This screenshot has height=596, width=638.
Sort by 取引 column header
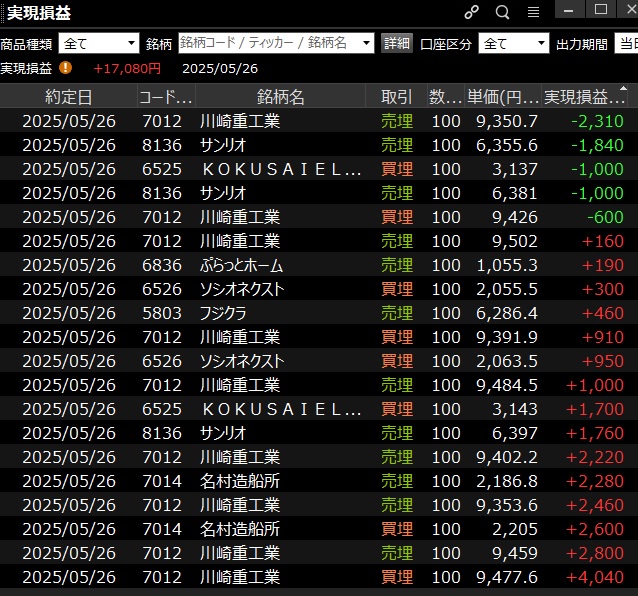(x=396, y=97)
